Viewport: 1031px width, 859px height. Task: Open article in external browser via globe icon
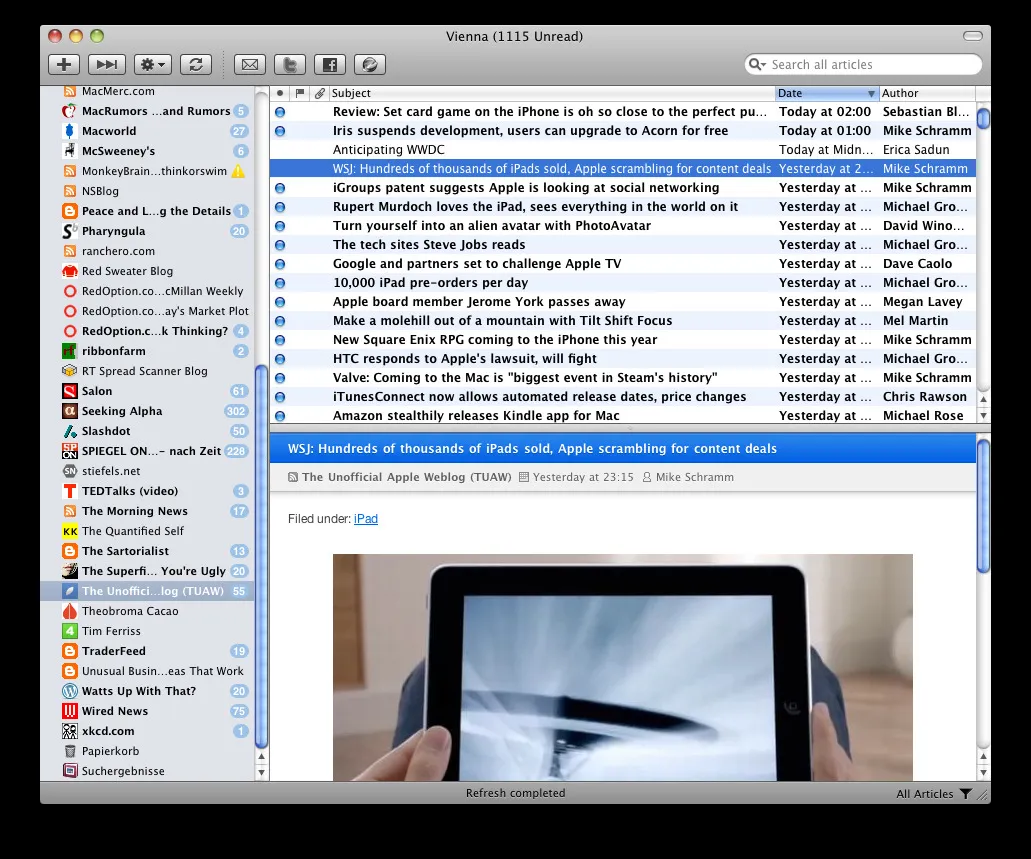tap(369, 63)
